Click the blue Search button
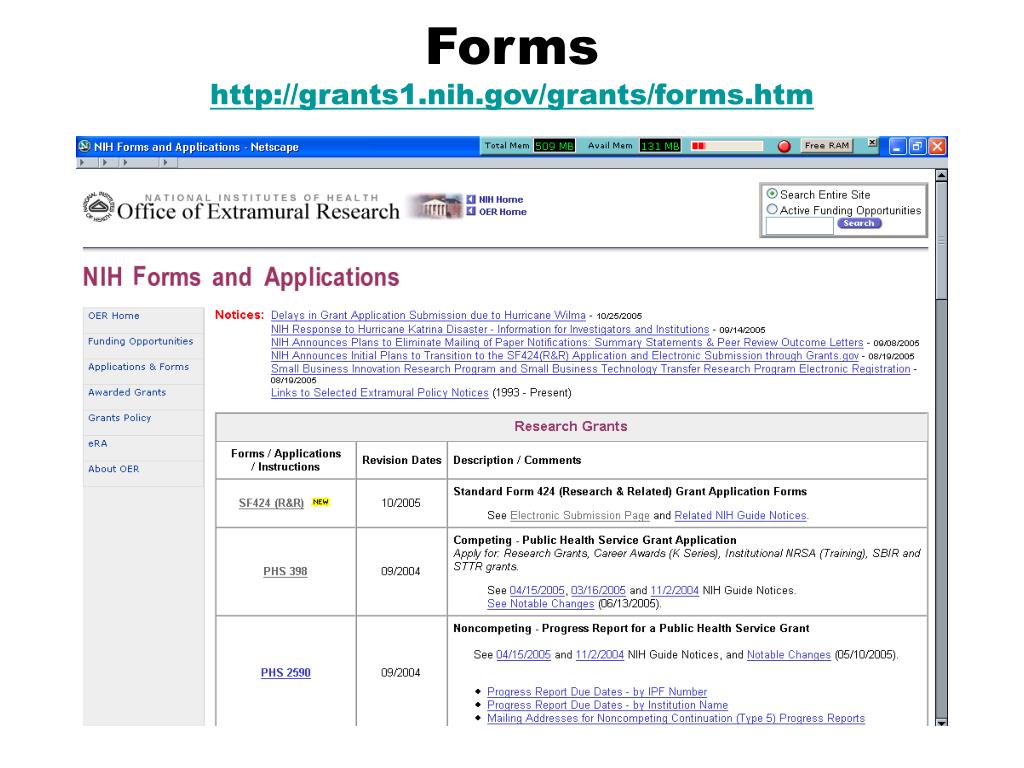Viewport: 1024px width, 768px height. (x=859, y=223)
